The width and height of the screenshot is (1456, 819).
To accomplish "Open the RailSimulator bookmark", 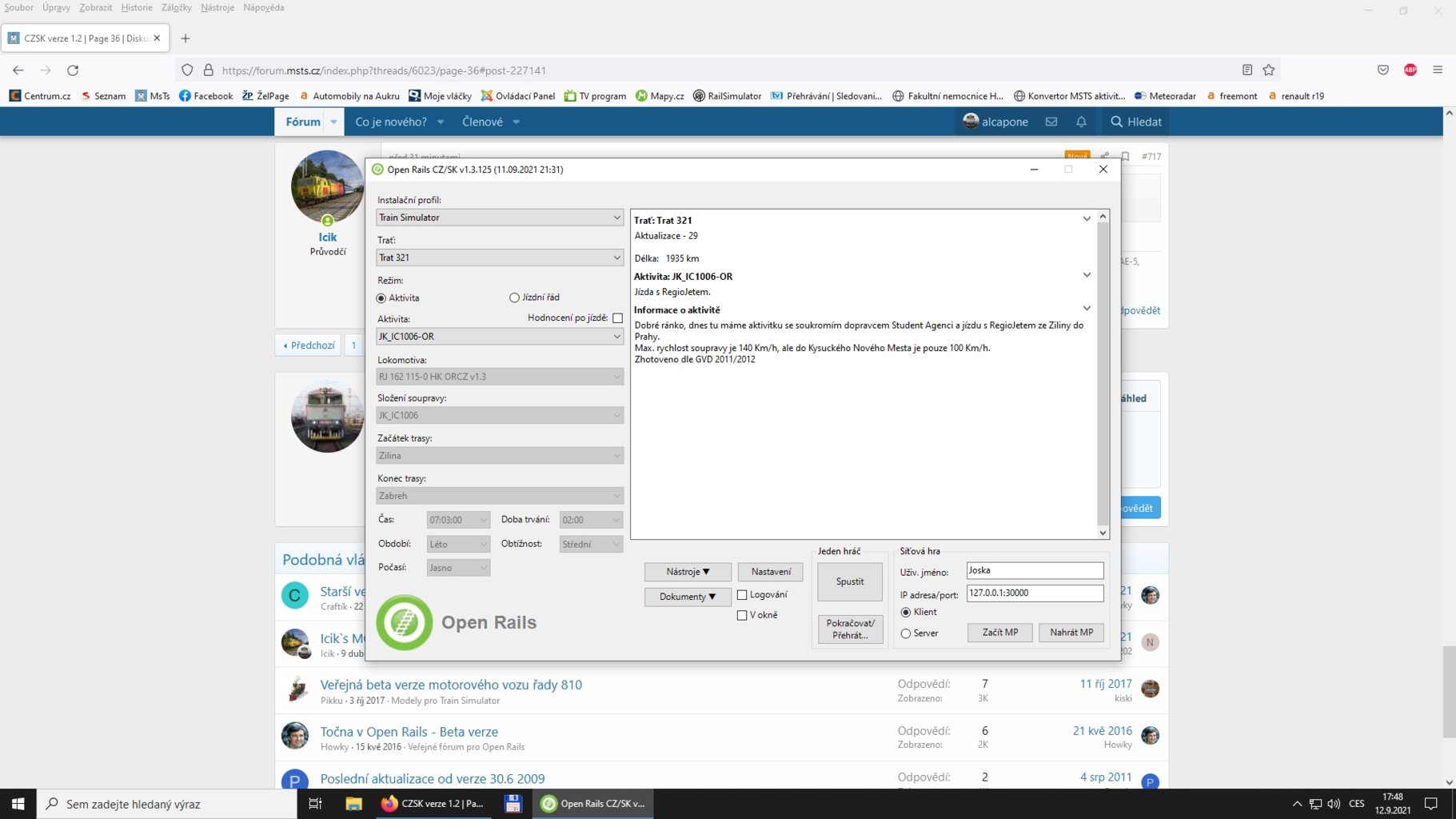I will coord(727,96).
